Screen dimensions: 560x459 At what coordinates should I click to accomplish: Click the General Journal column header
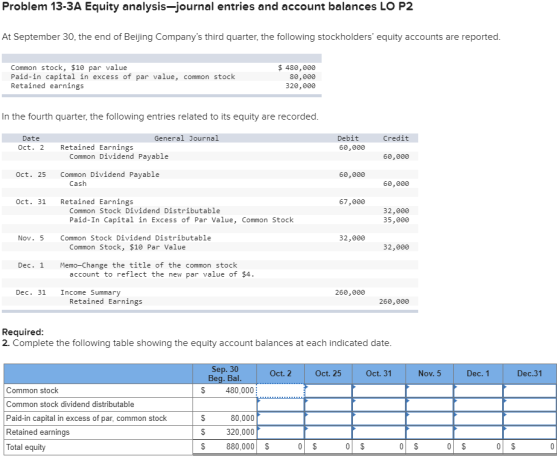tap(186, 138)
